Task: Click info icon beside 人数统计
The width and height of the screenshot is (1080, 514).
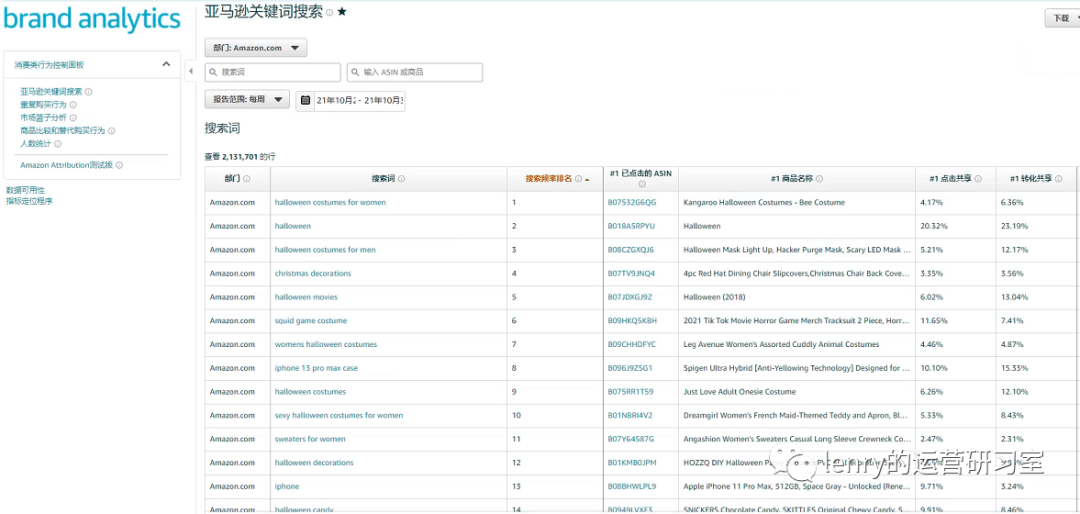Action: (x=58, y=144)
